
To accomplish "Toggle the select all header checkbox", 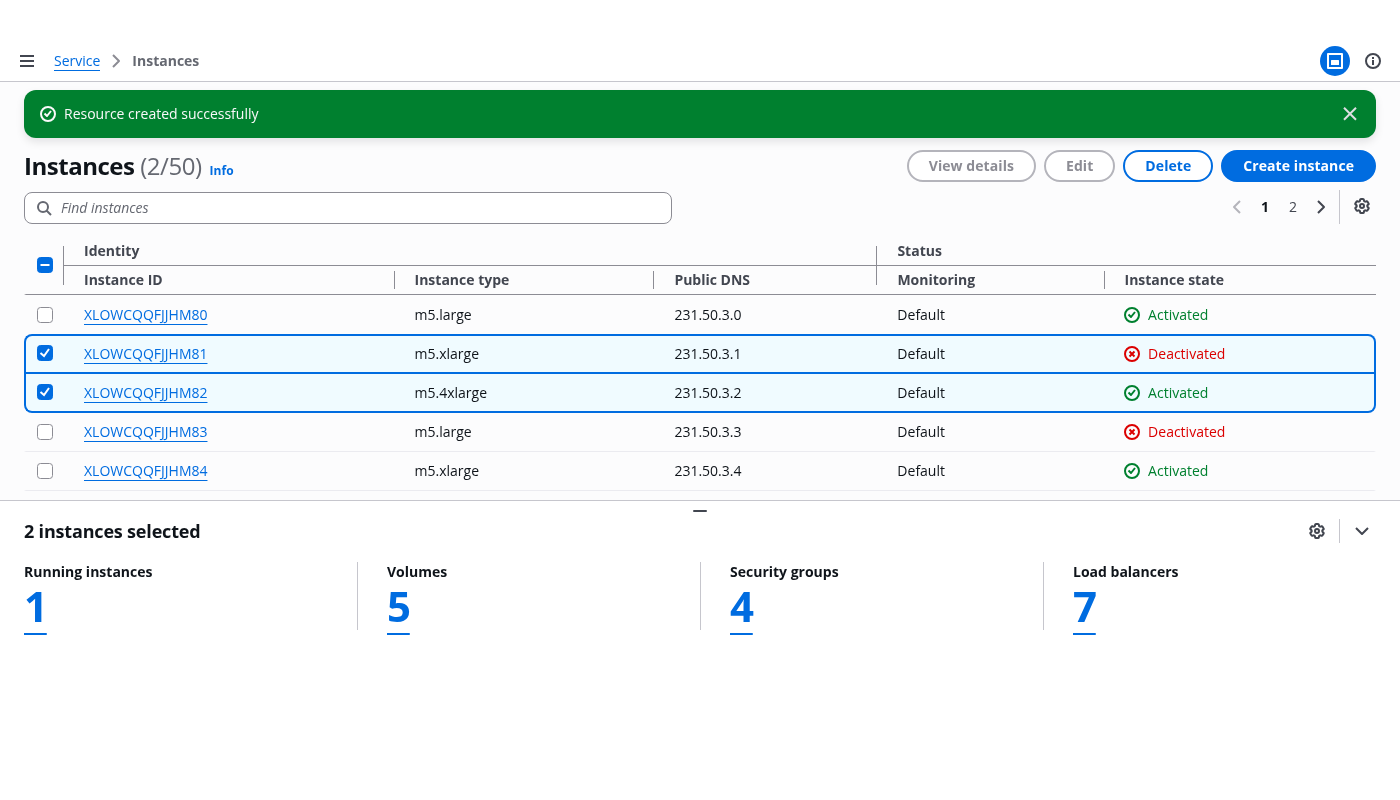I will click(x=45, y=265).
